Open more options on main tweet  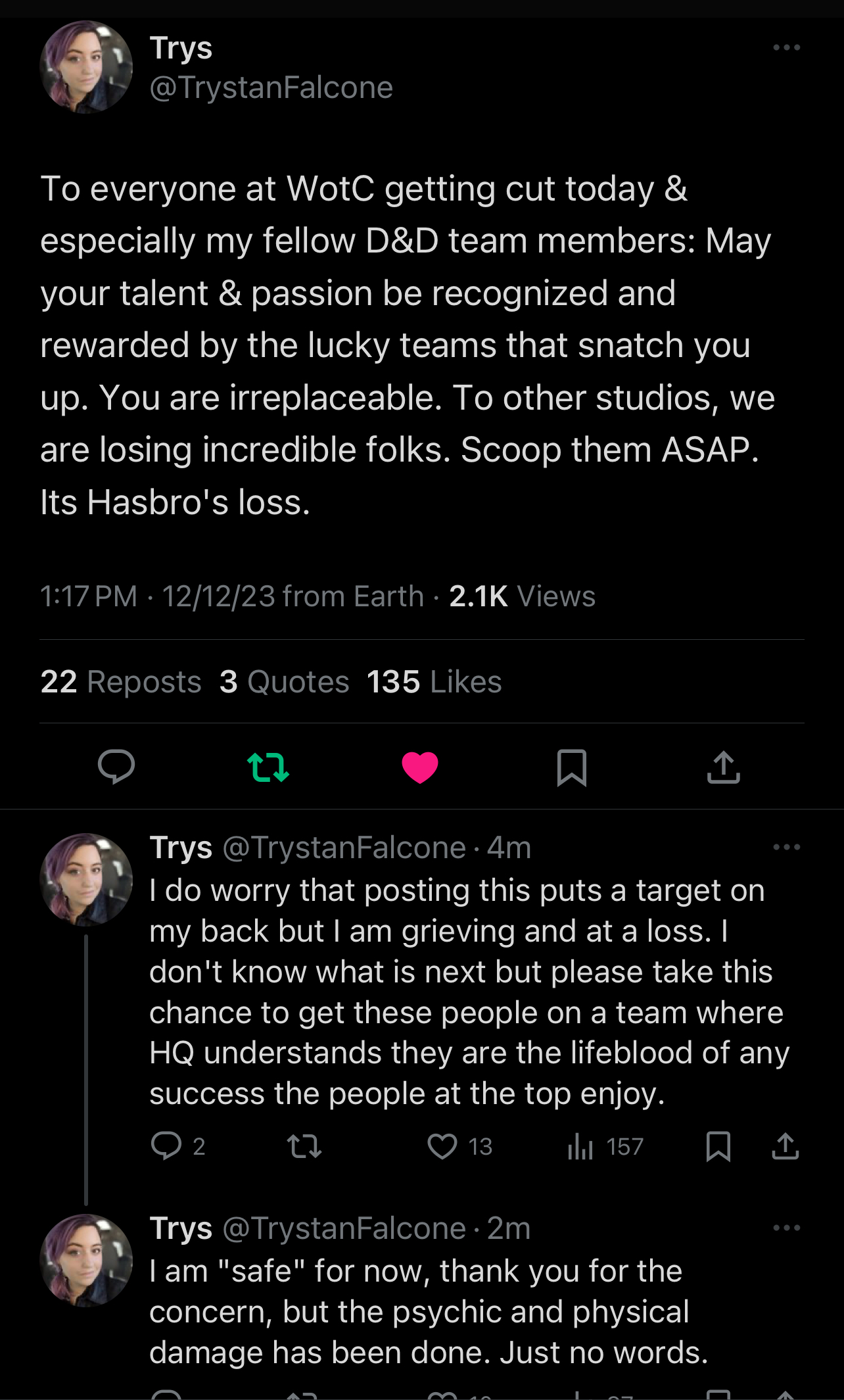click(x=786, y=47)
